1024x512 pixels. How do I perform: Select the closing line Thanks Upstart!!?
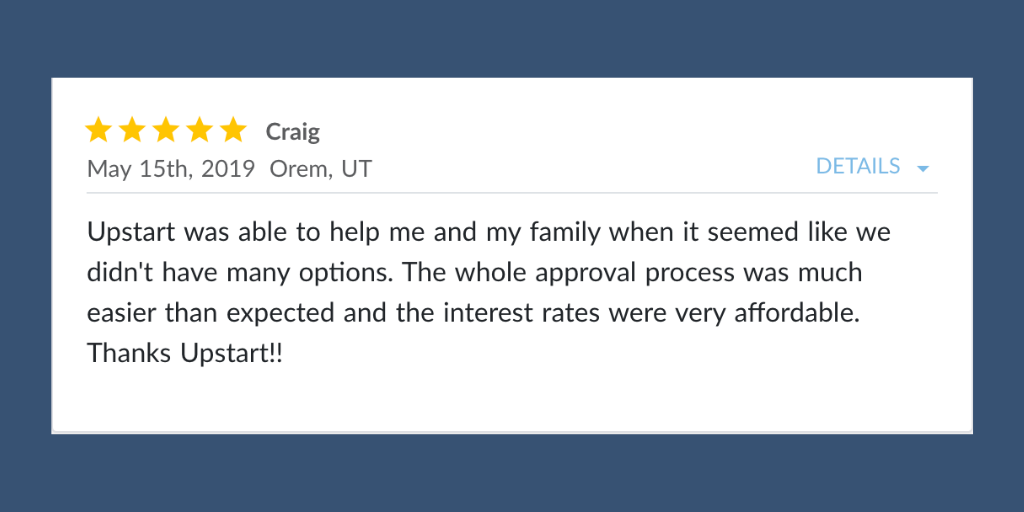[185, 354]
